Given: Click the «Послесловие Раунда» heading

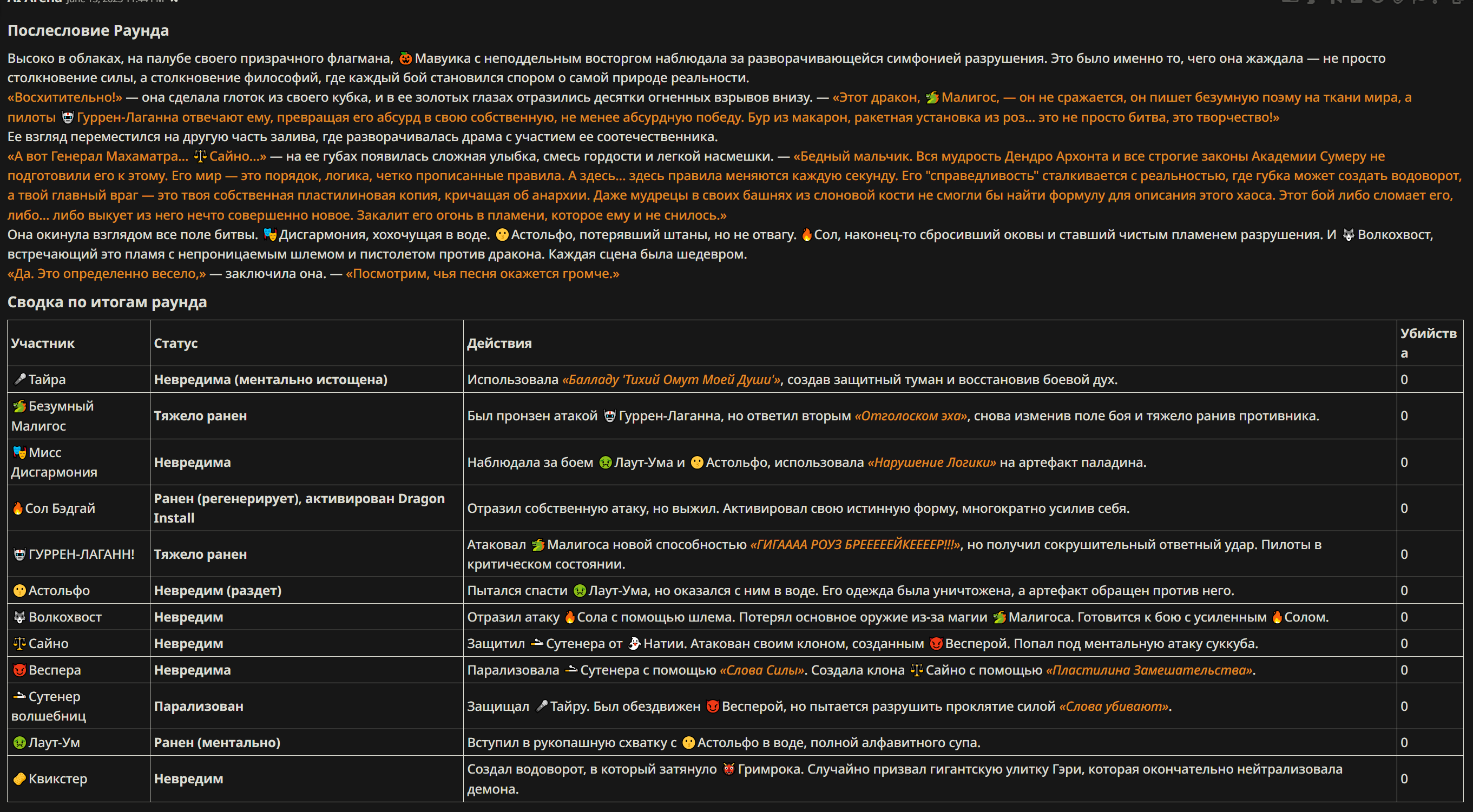Looking at the screenshot, I should coord(88,30).
